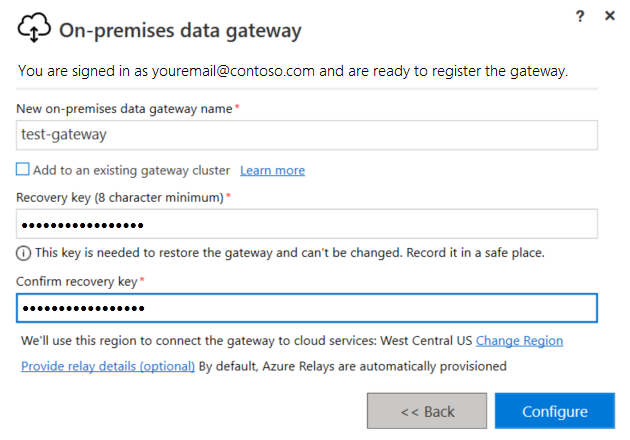
Task: Click the cloud gateway logo icon
Action: [x=34, y=31]
